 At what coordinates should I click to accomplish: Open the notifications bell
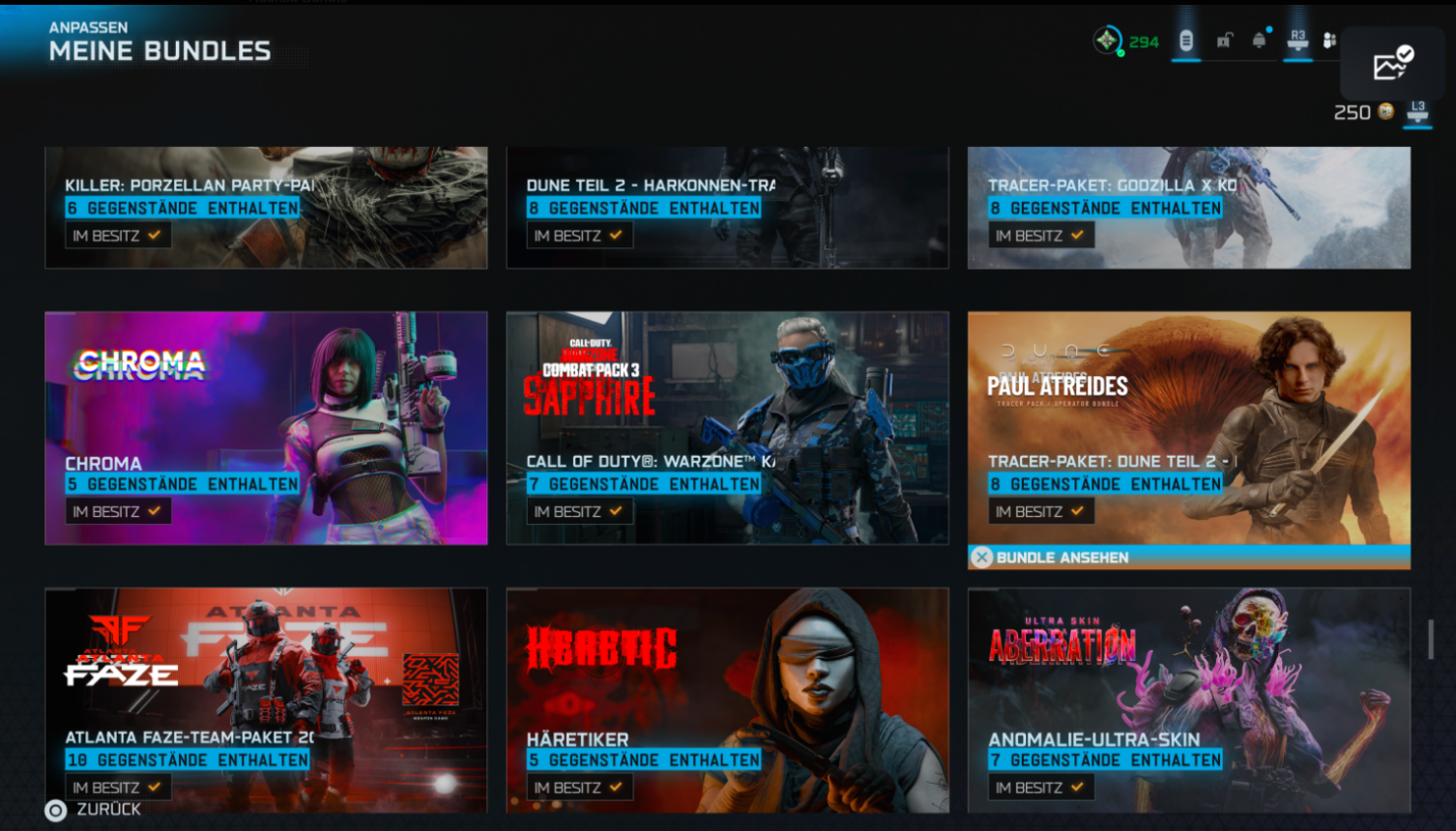(1259, 41)
